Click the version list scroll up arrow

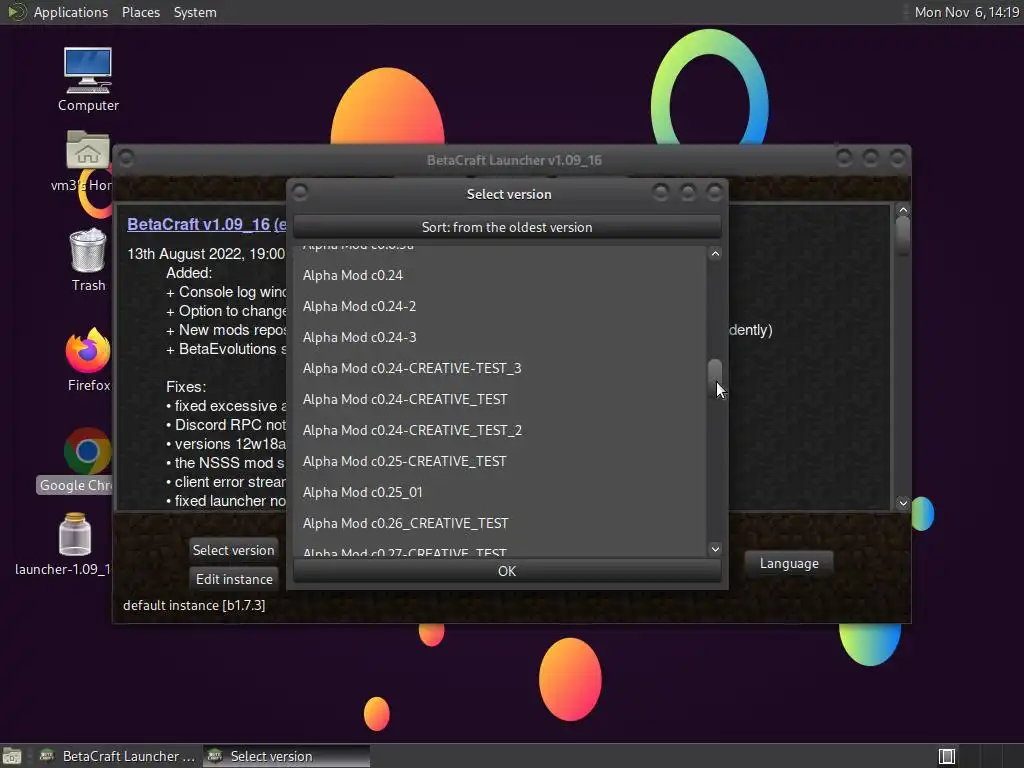coord(715,253)
